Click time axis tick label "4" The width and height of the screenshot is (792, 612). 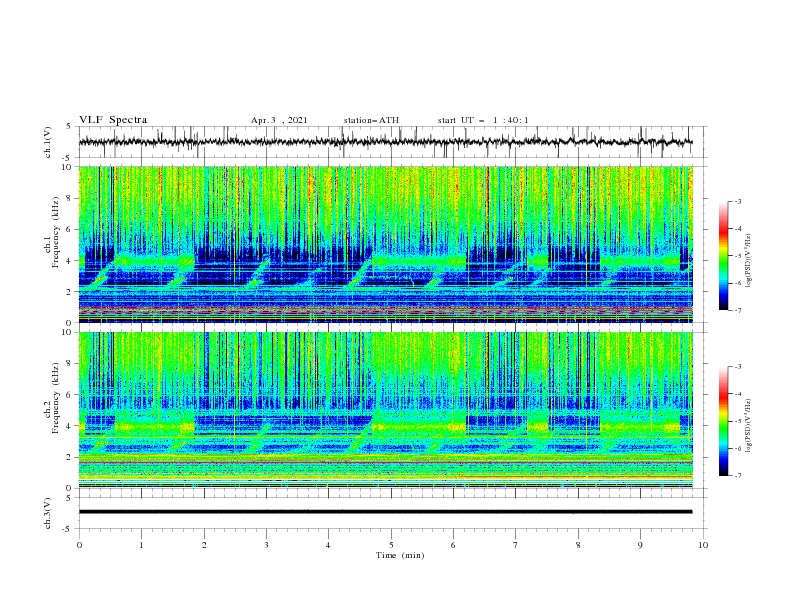point(328,545)
